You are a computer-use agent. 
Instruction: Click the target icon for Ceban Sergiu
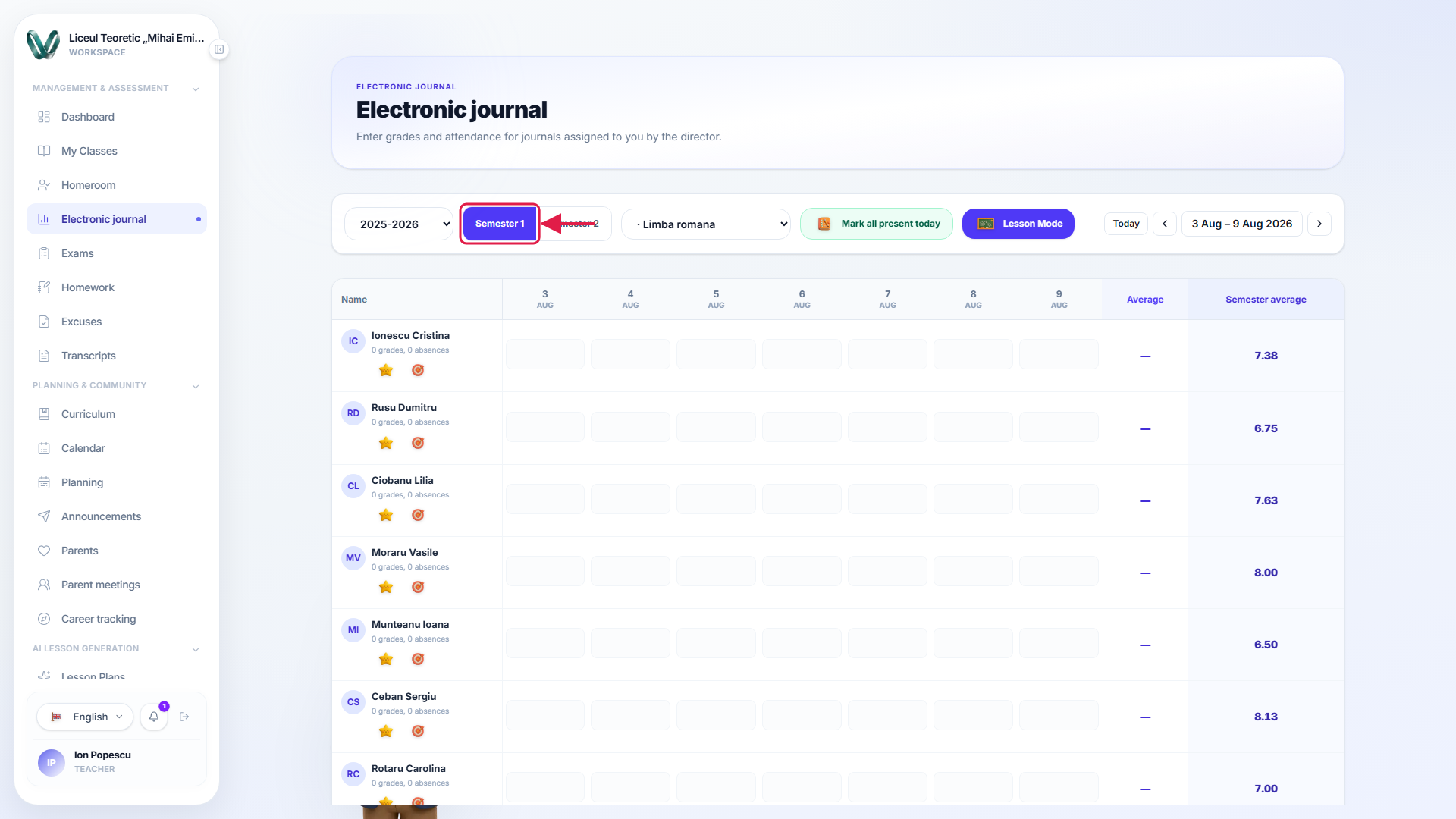[x=418, y=731]
